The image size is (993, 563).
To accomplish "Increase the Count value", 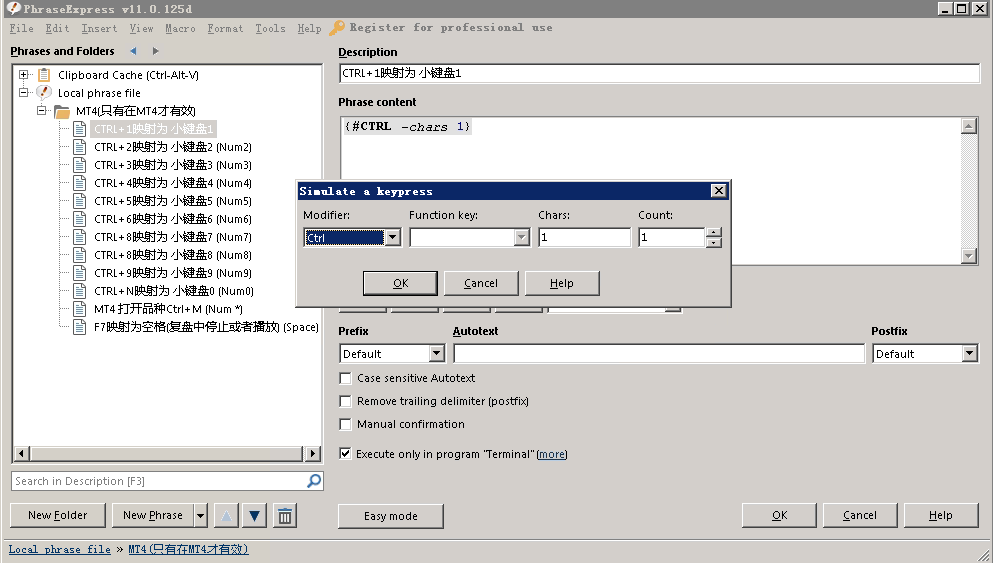I will click(713, 232).
